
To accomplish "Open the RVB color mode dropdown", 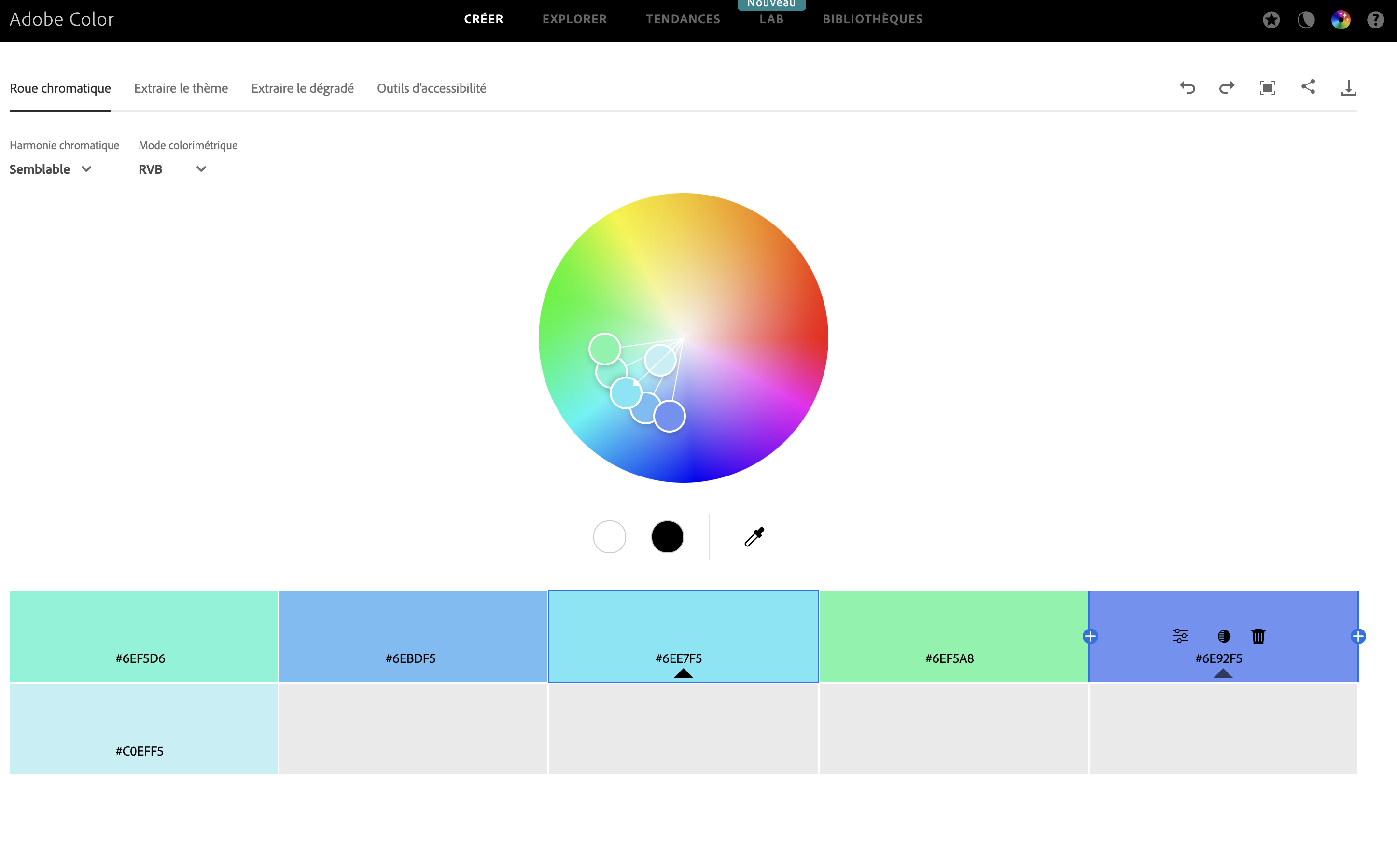I will click(x=172, y=169).
